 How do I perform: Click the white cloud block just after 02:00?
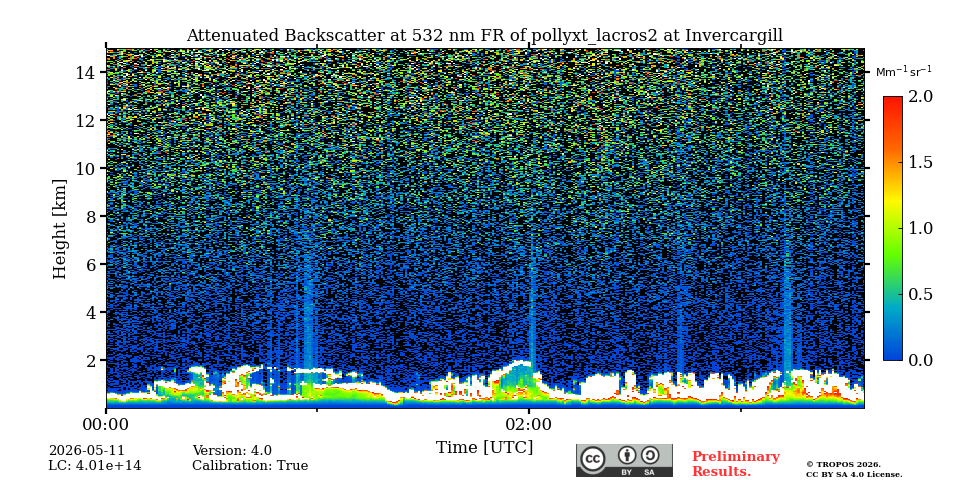pos(600,387)
